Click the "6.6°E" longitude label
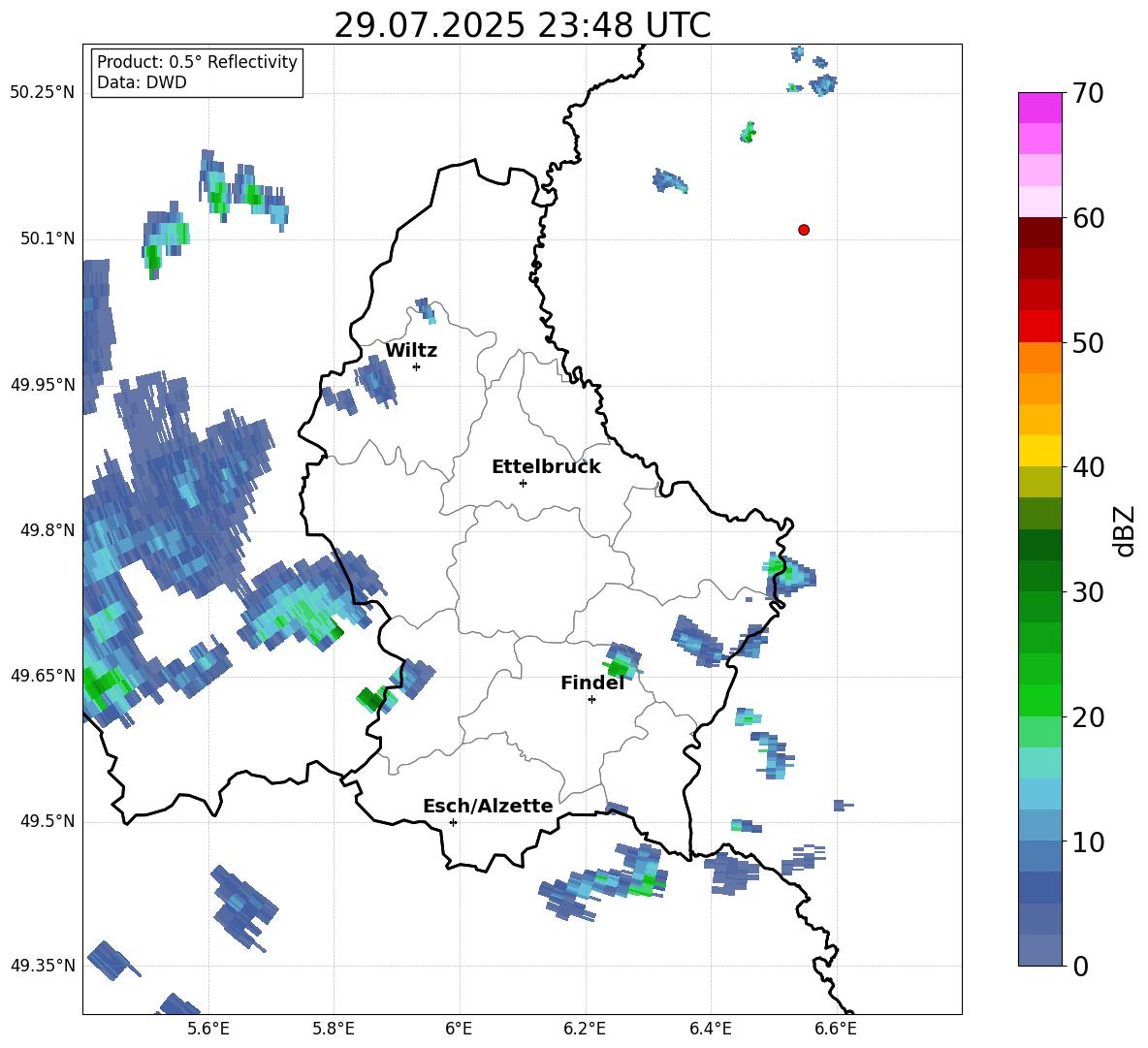 (836, 1029)
